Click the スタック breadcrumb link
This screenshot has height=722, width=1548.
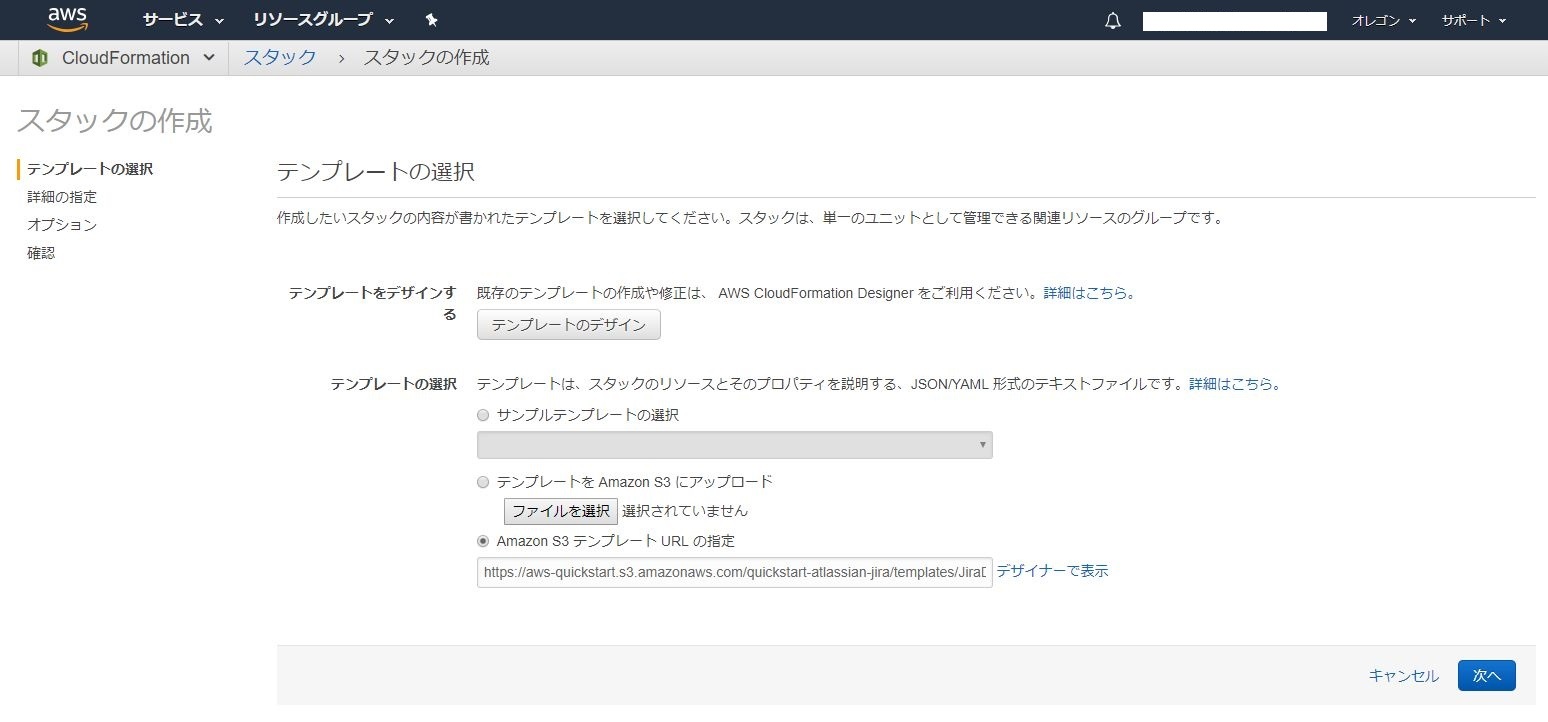pyautogui.click(x=280, y=58)
